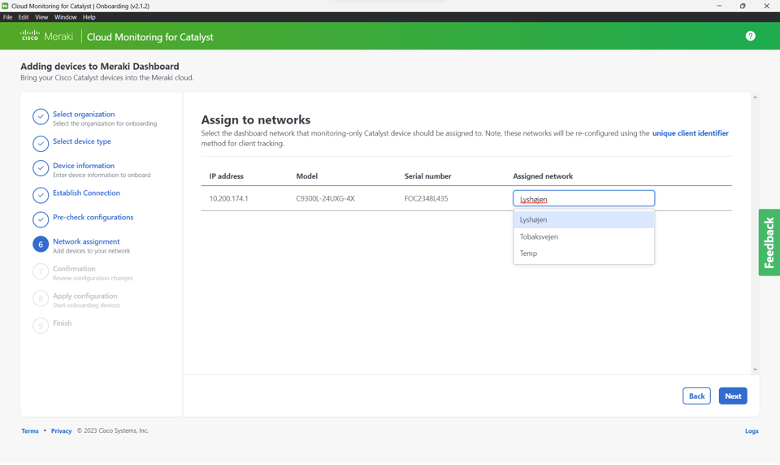
Task: Click the Device information checkmark icon
Action: [x=40, y=168]
